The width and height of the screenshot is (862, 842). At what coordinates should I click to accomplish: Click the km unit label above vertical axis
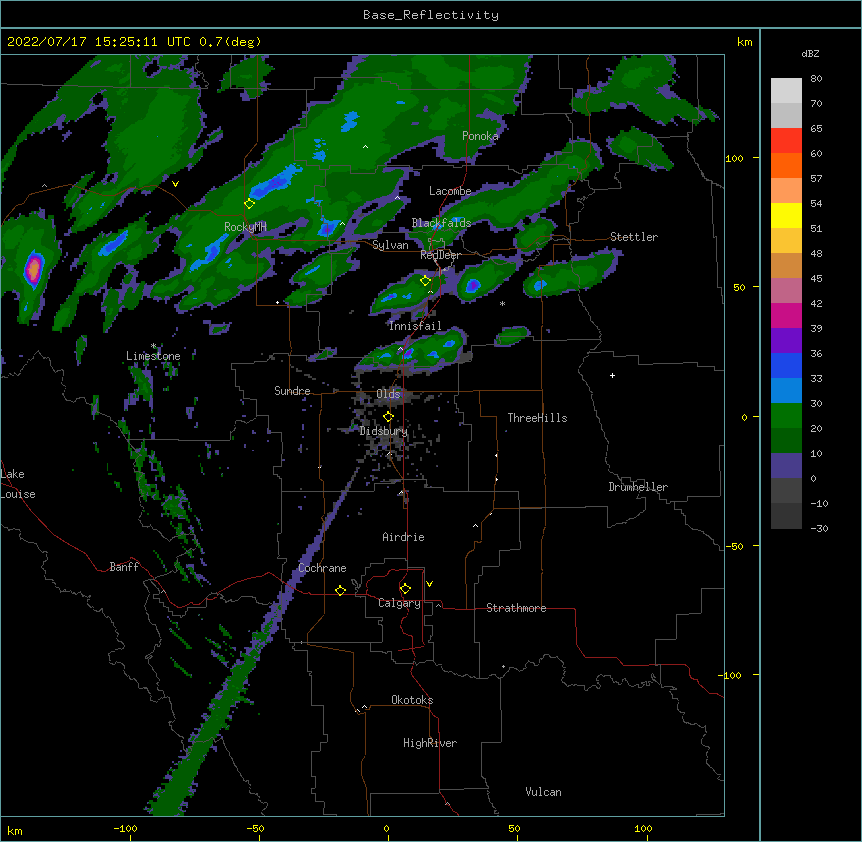pos(744,42)
